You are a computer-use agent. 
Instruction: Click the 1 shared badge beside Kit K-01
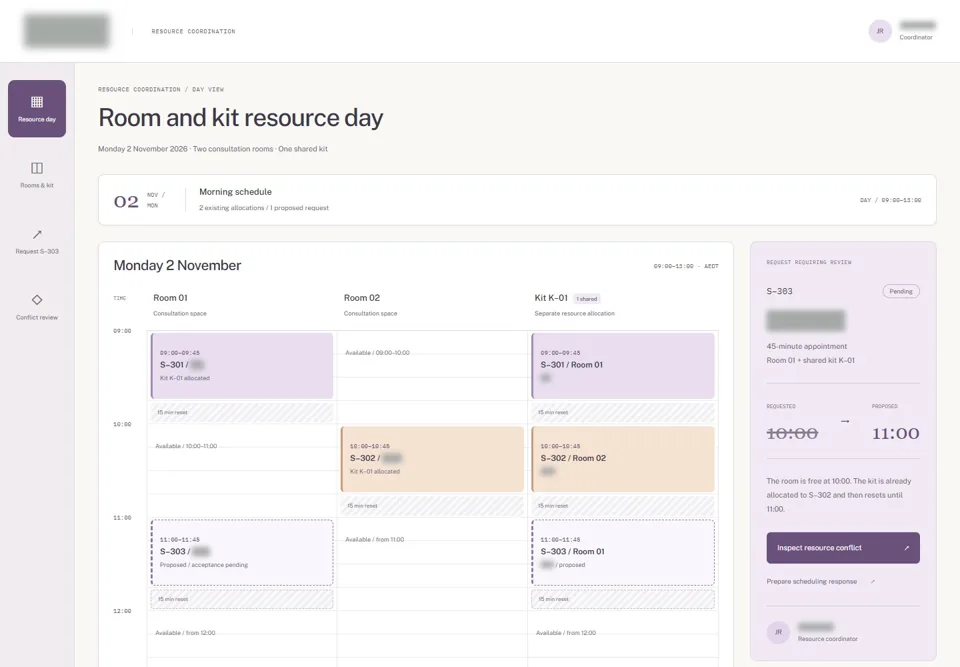click(x=587, y=299)
